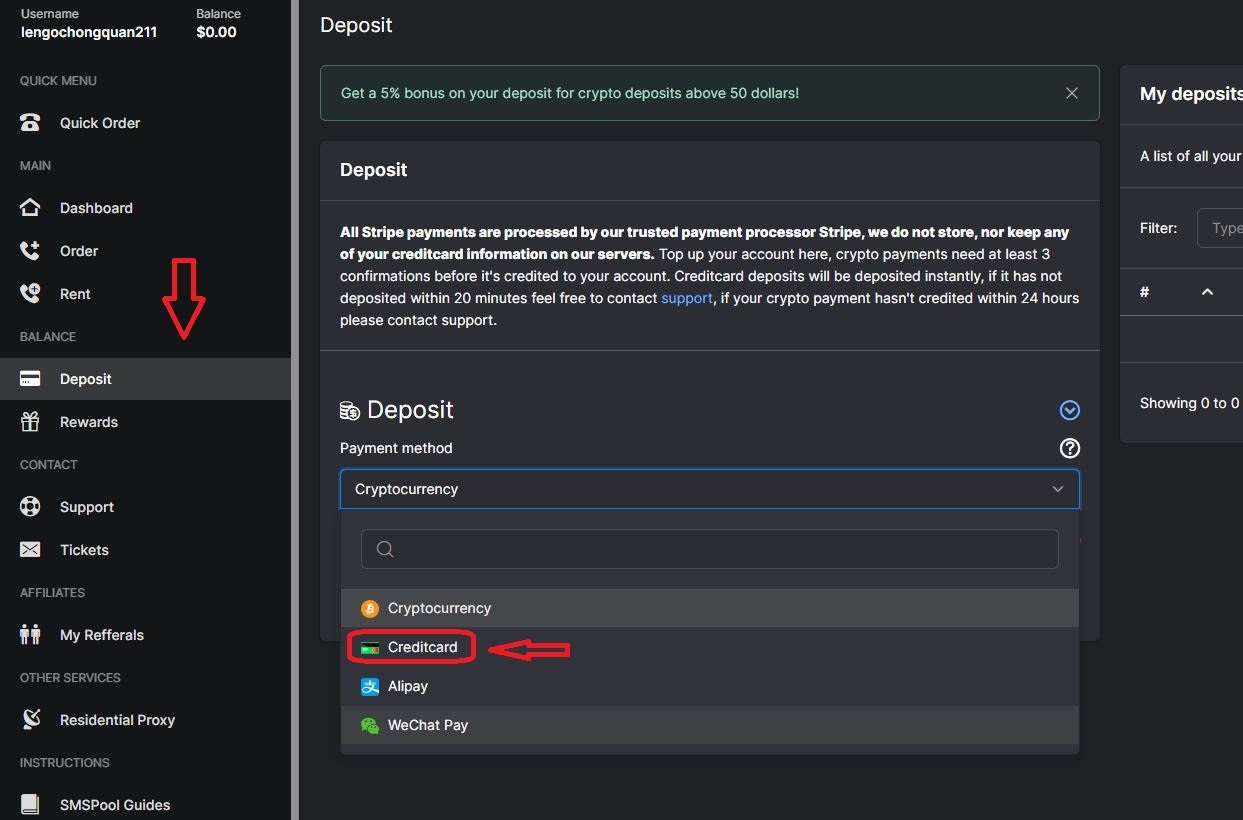1243x820 pixels.
Task: Collapse the Deposit section with blue chevron
Action: click(1070, 410)
